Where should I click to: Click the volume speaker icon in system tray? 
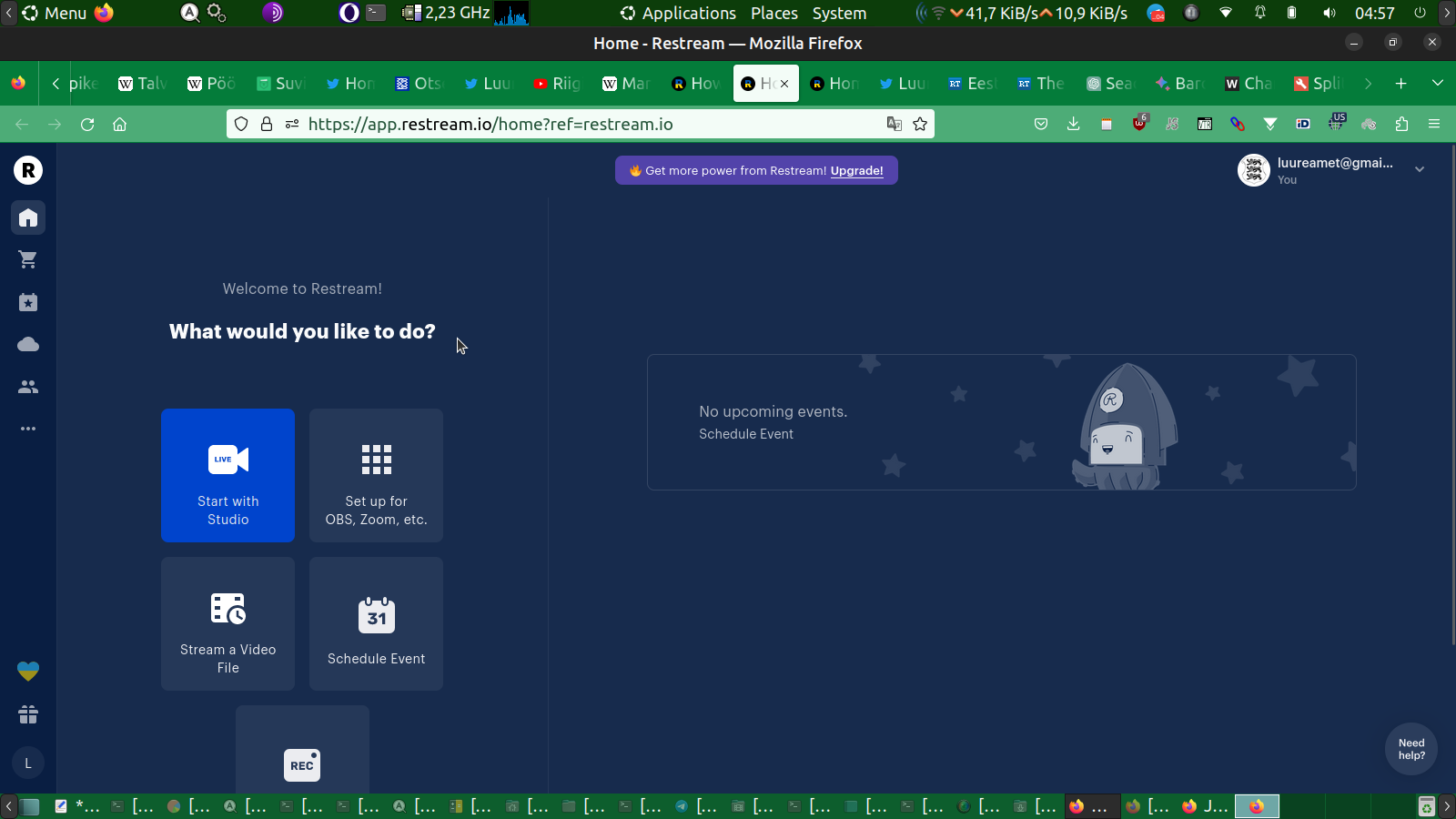1329,13
